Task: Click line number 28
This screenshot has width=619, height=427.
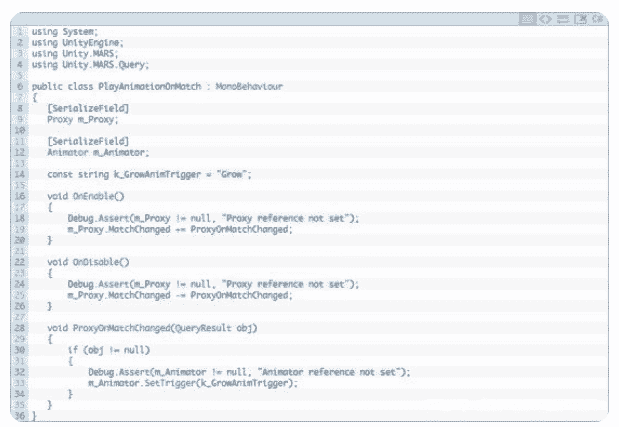Action: coord(20,328)
